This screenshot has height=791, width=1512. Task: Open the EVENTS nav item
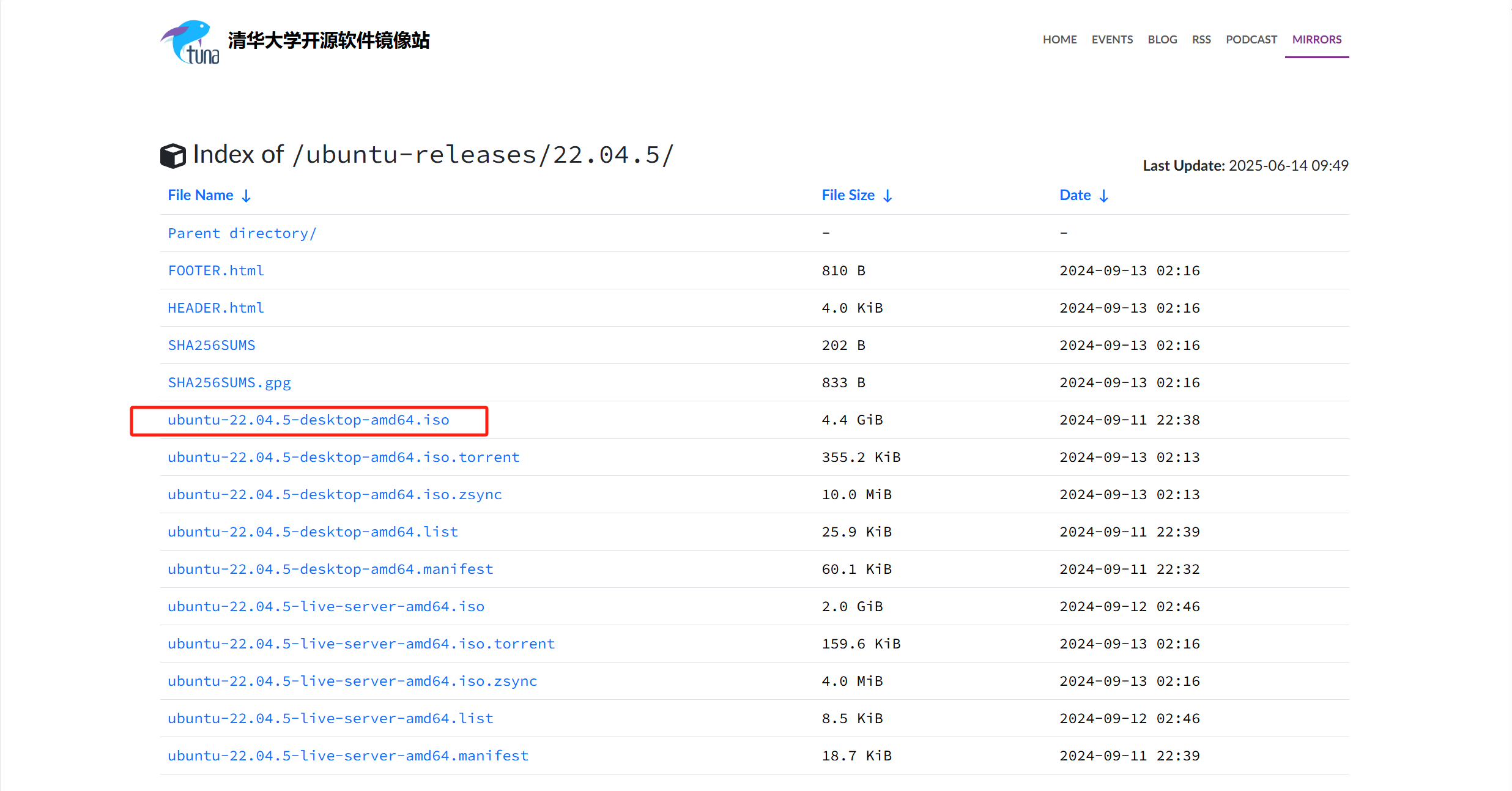tap(1112, 40)
